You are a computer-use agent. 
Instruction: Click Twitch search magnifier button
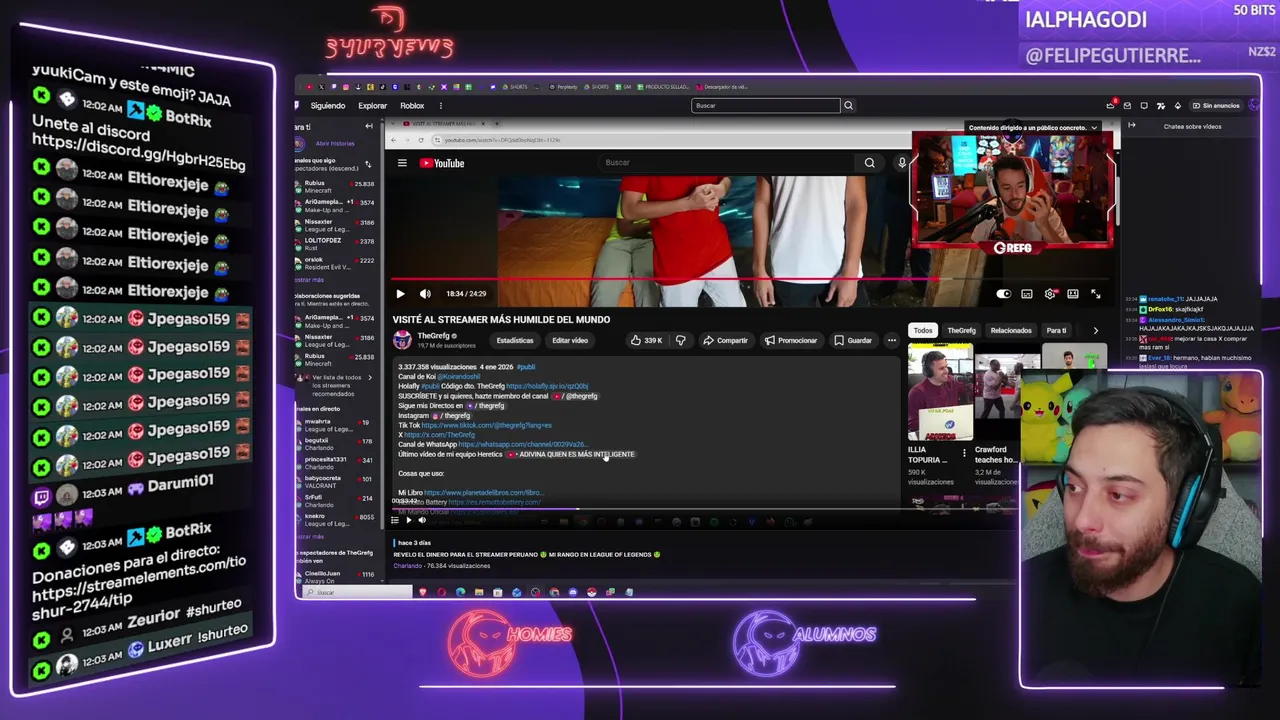[848, 106]
